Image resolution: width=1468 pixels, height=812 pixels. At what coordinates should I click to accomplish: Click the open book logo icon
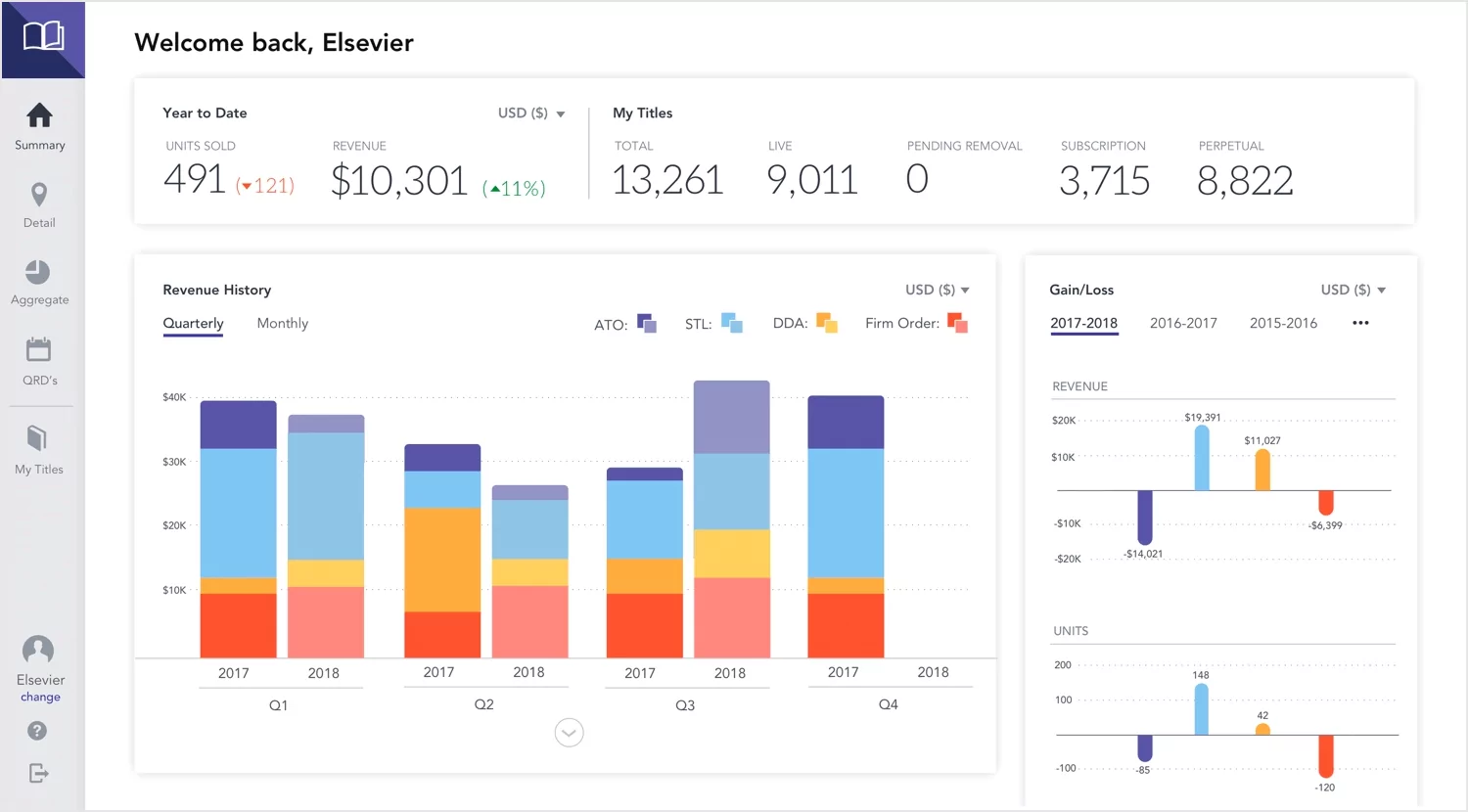pyautogui.click(x=43, y=37)
